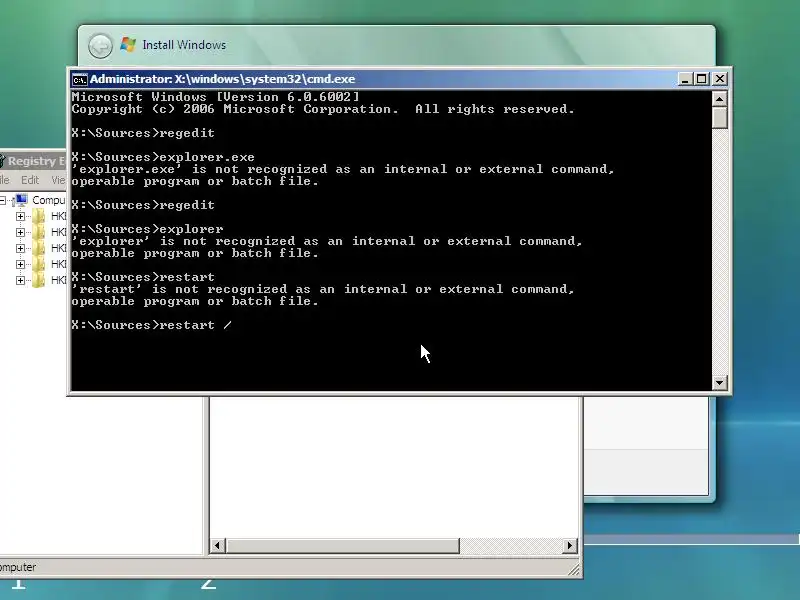Image resolution: width=800 pixels, height=600 pixels.
Task: Expand the third HK registry hive
Action: point(20,248)
